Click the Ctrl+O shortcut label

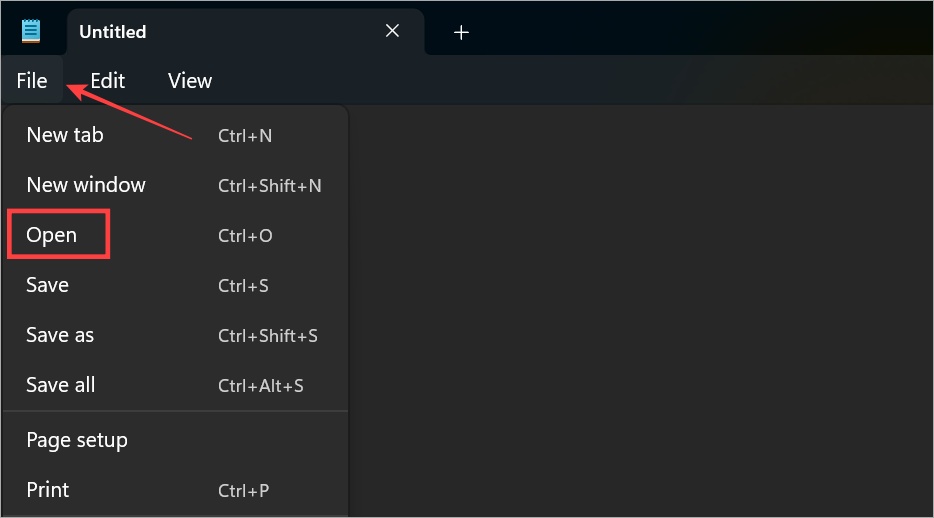pos(245,236)
